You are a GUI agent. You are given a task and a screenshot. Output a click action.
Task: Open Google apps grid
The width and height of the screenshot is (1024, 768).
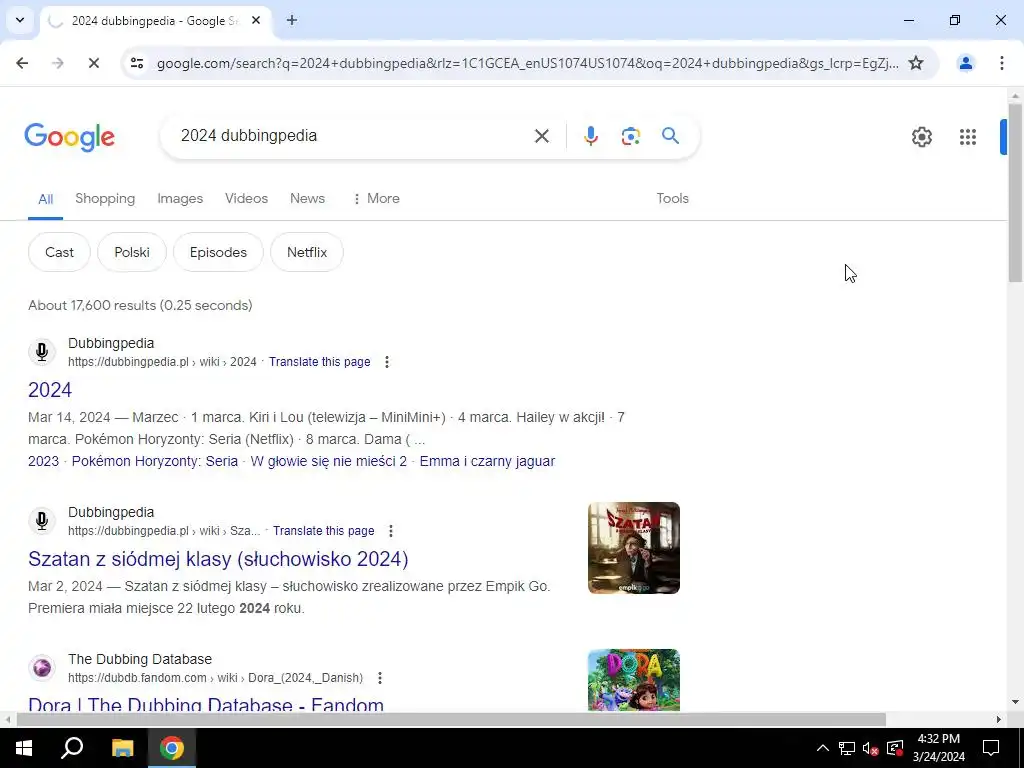click(x=967, y=136)
